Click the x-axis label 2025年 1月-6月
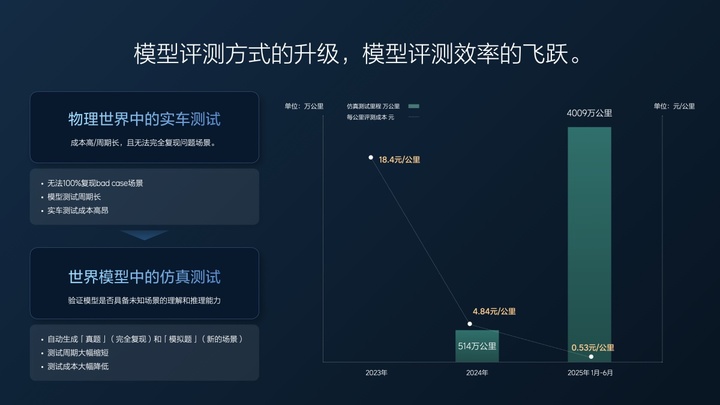This screenshot has height=405, width=720. 590,373
